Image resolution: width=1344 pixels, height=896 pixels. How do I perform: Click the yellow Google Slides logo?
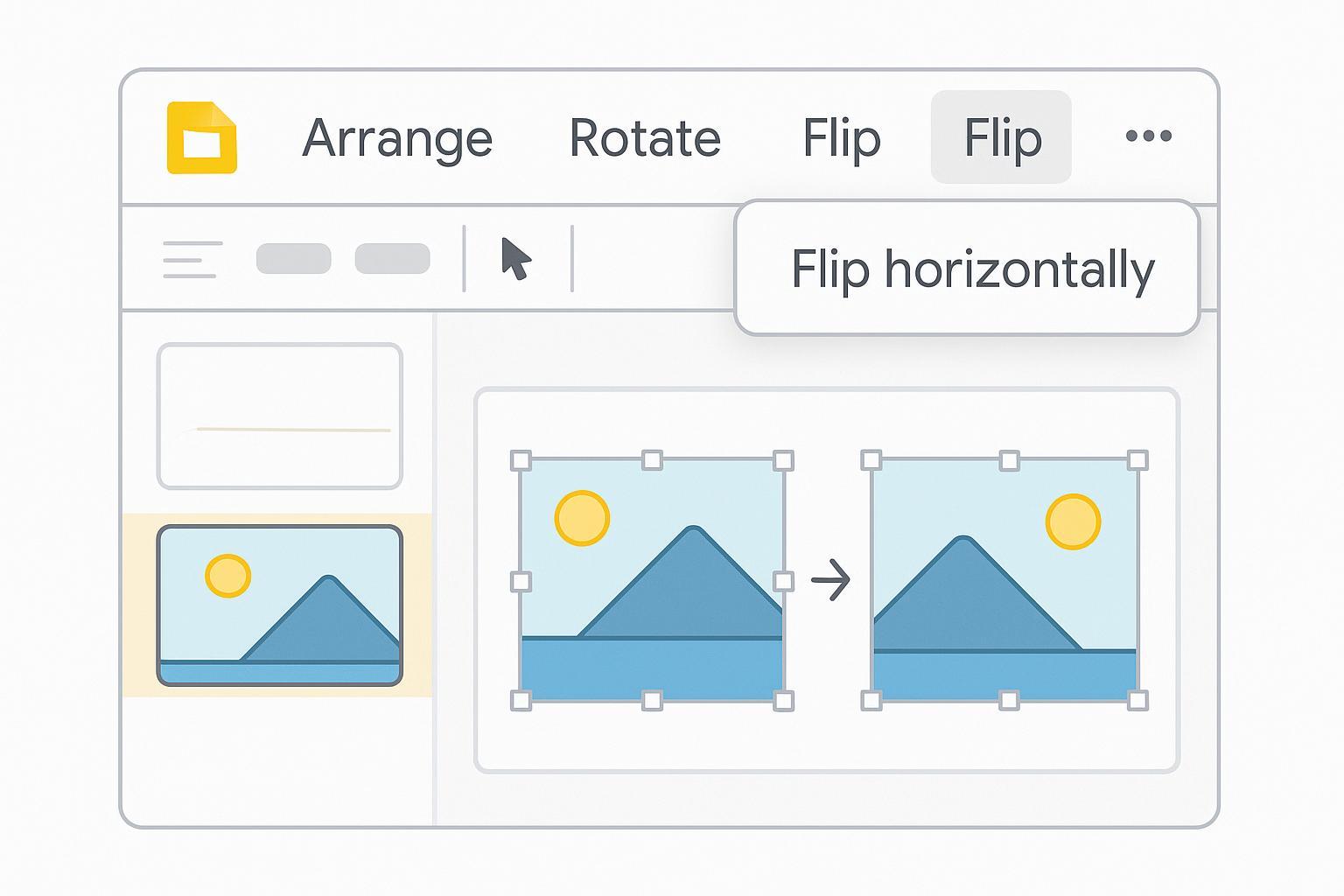[202, 138]
